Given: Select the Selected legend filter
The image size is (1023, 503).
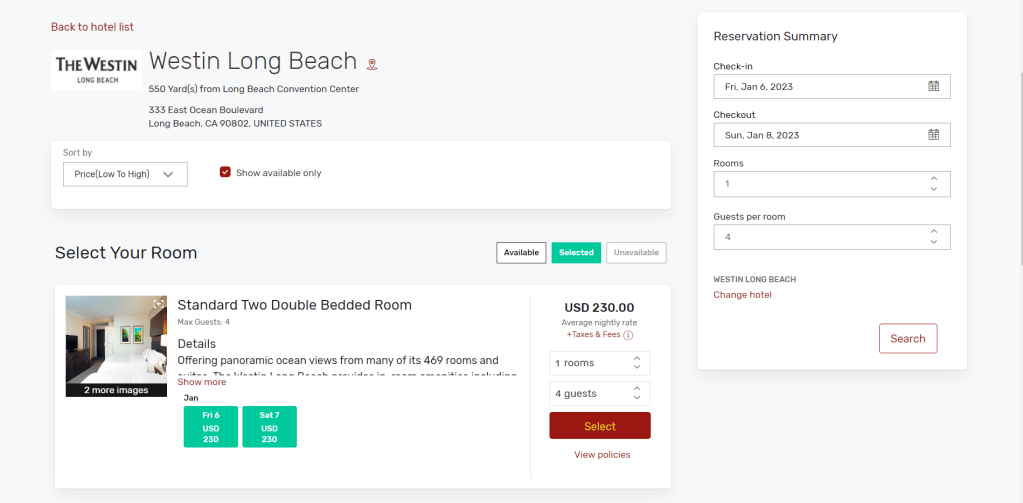Looking at the screenshot, I should 576,253.
